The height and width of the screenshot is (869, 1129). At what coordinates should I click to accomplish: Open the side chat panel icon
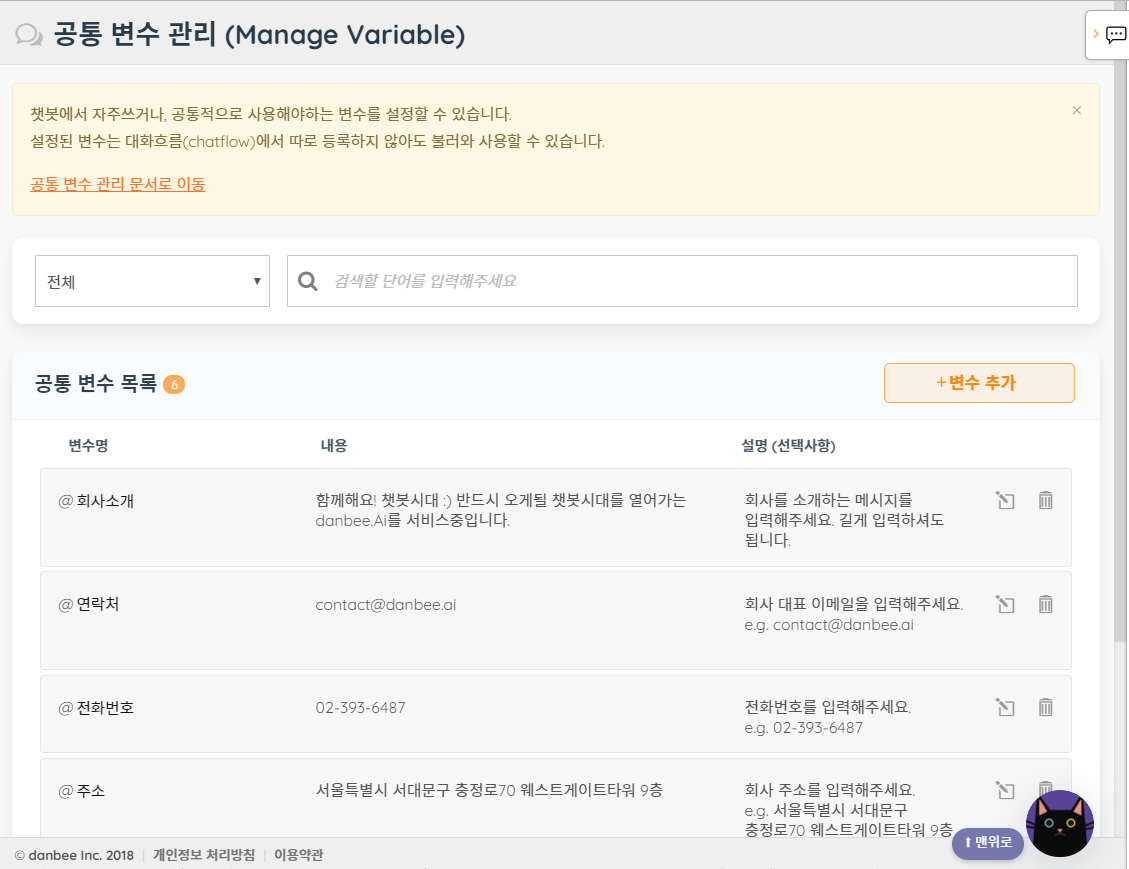tap(1115, 35)
